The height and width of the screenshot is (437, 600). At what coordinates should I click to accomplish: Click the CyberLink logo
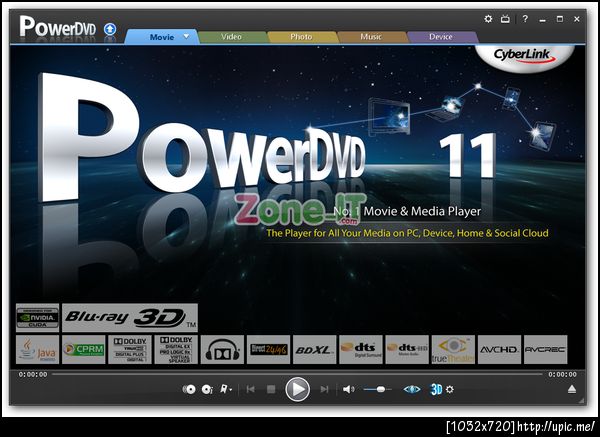[524, 57]
